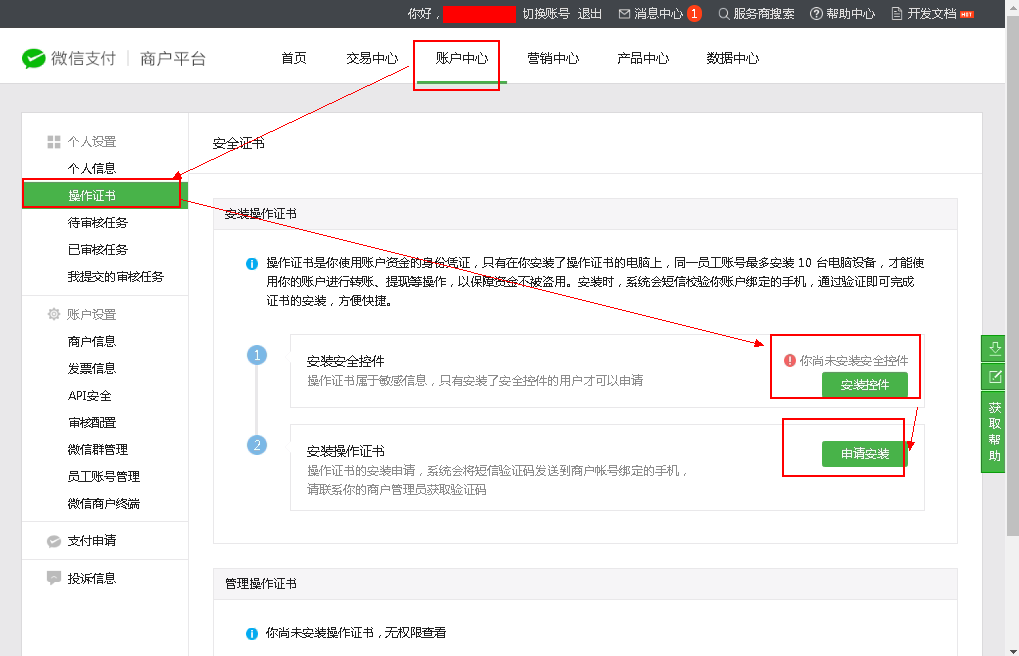Click the WeChat Pay logo
The height and width of the screenshot is (656, 1019).
click(x=34, y=59)
